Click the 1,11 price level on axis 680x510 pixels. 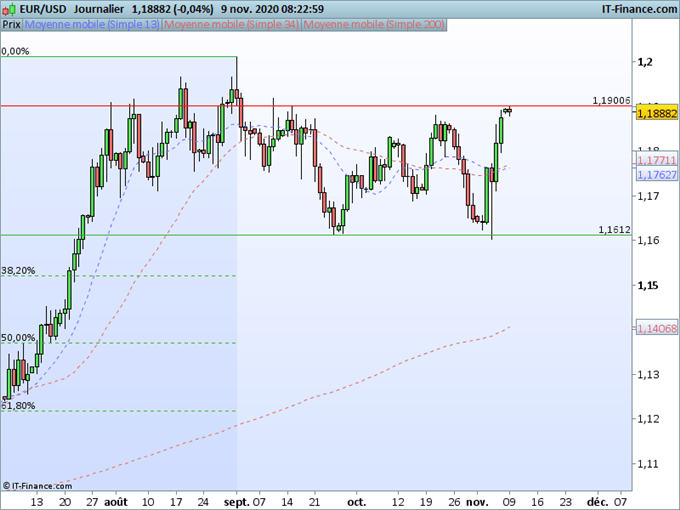[647, 464]
